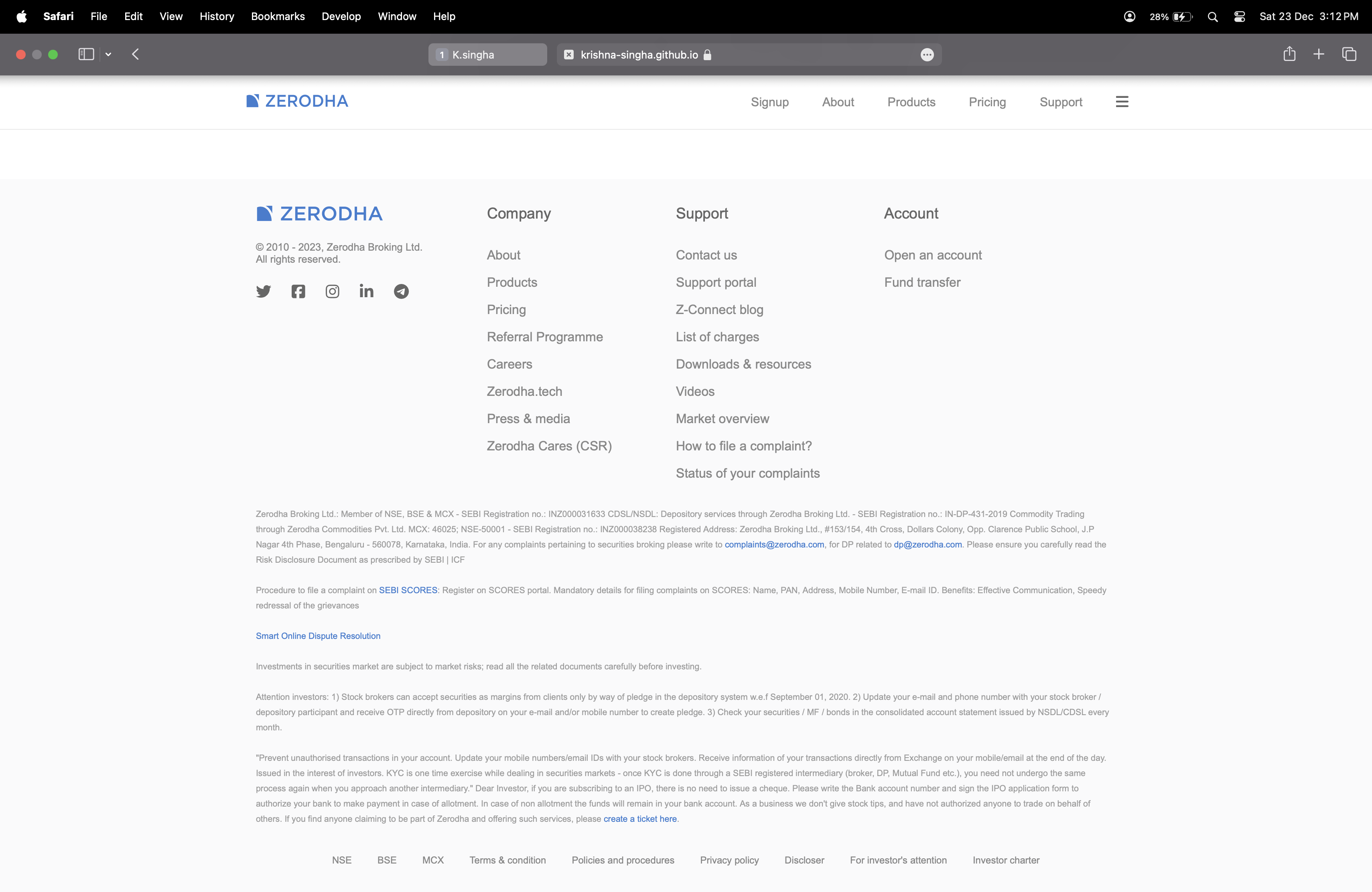The width and height of the screenshot is (1372, 892).
Task: Show the Safari tab overview
Action: pos(1349,54)
